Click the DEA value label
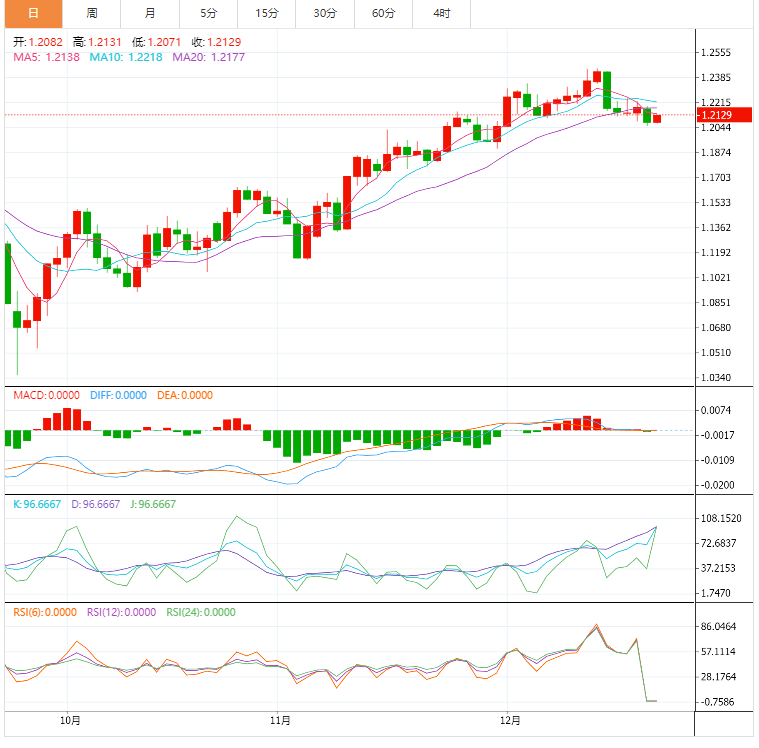This screenshot has width=759, height=748. coord(183,395)
